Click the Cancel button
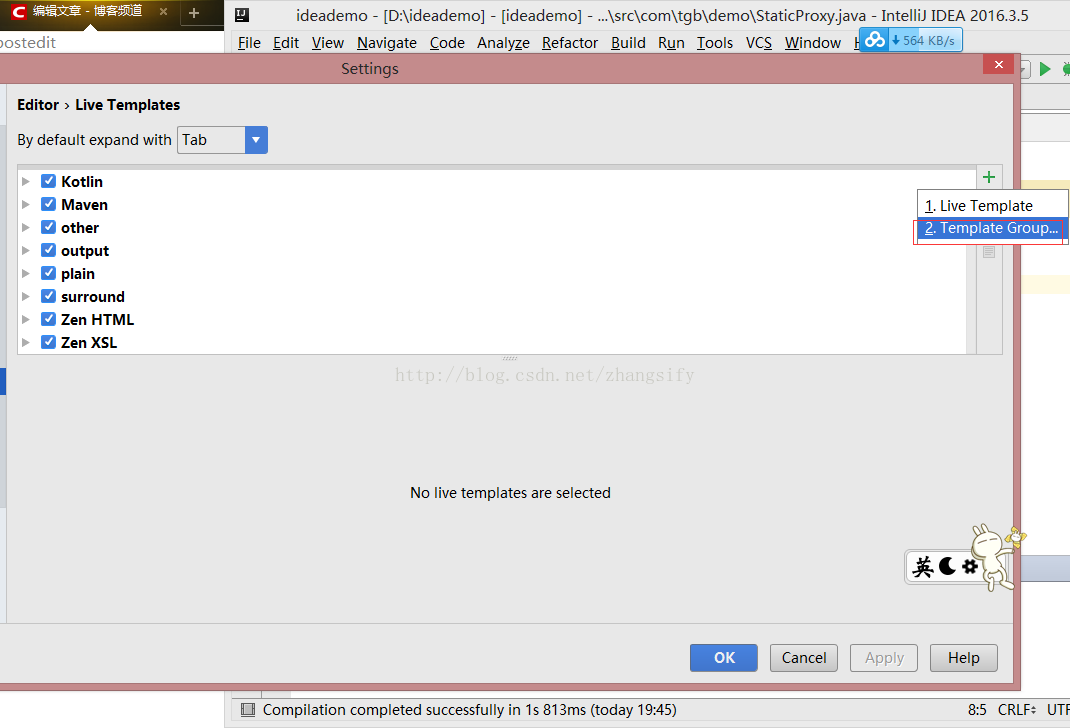The image size is (1070, 728). (804, 658)
